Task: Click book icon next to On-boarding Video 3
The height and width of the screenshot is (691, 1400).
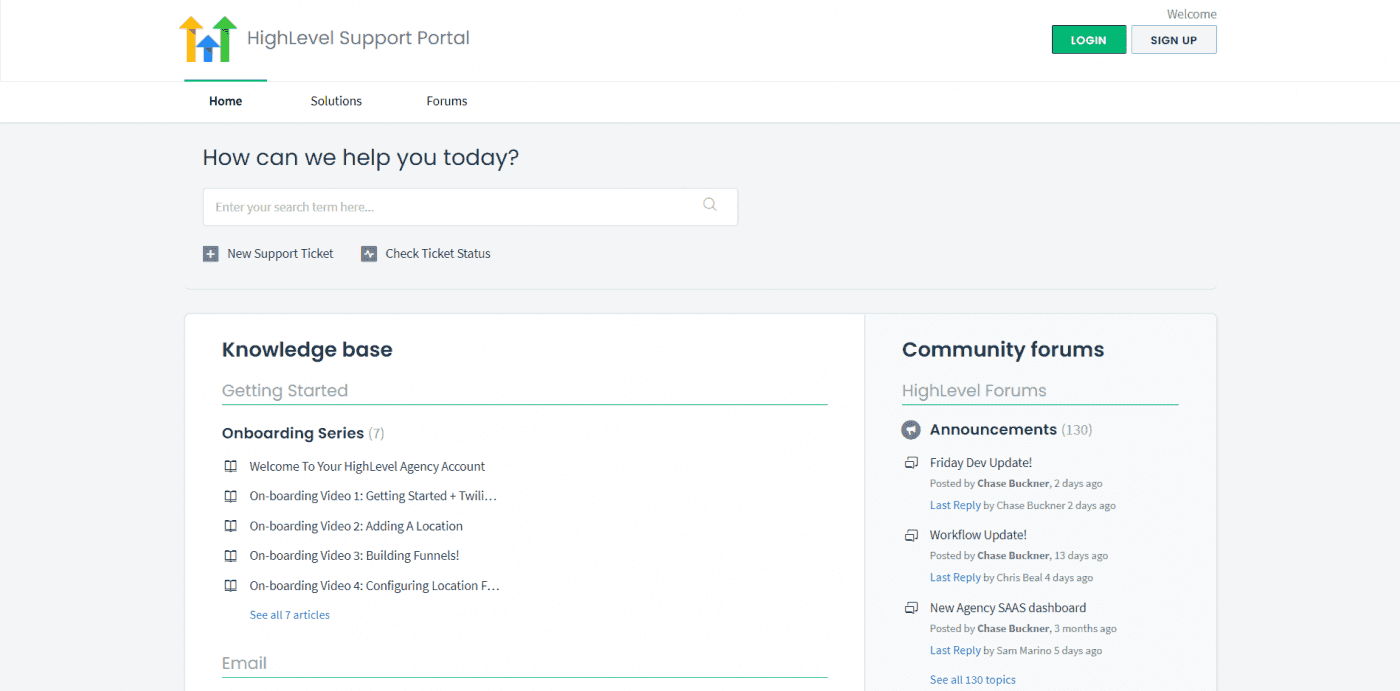Action: click(230, 556)
